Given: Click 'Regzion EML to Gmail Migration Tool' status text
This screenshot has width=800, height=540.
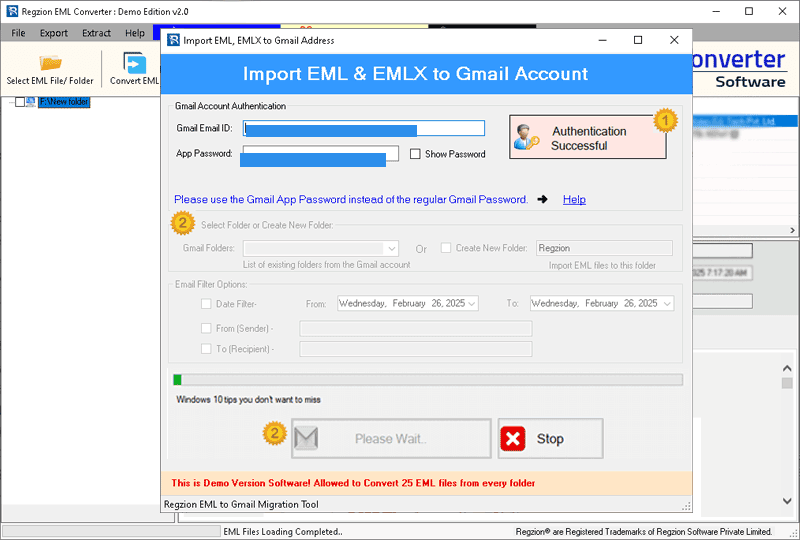Looking at the screenshot, I should [241, 504].
